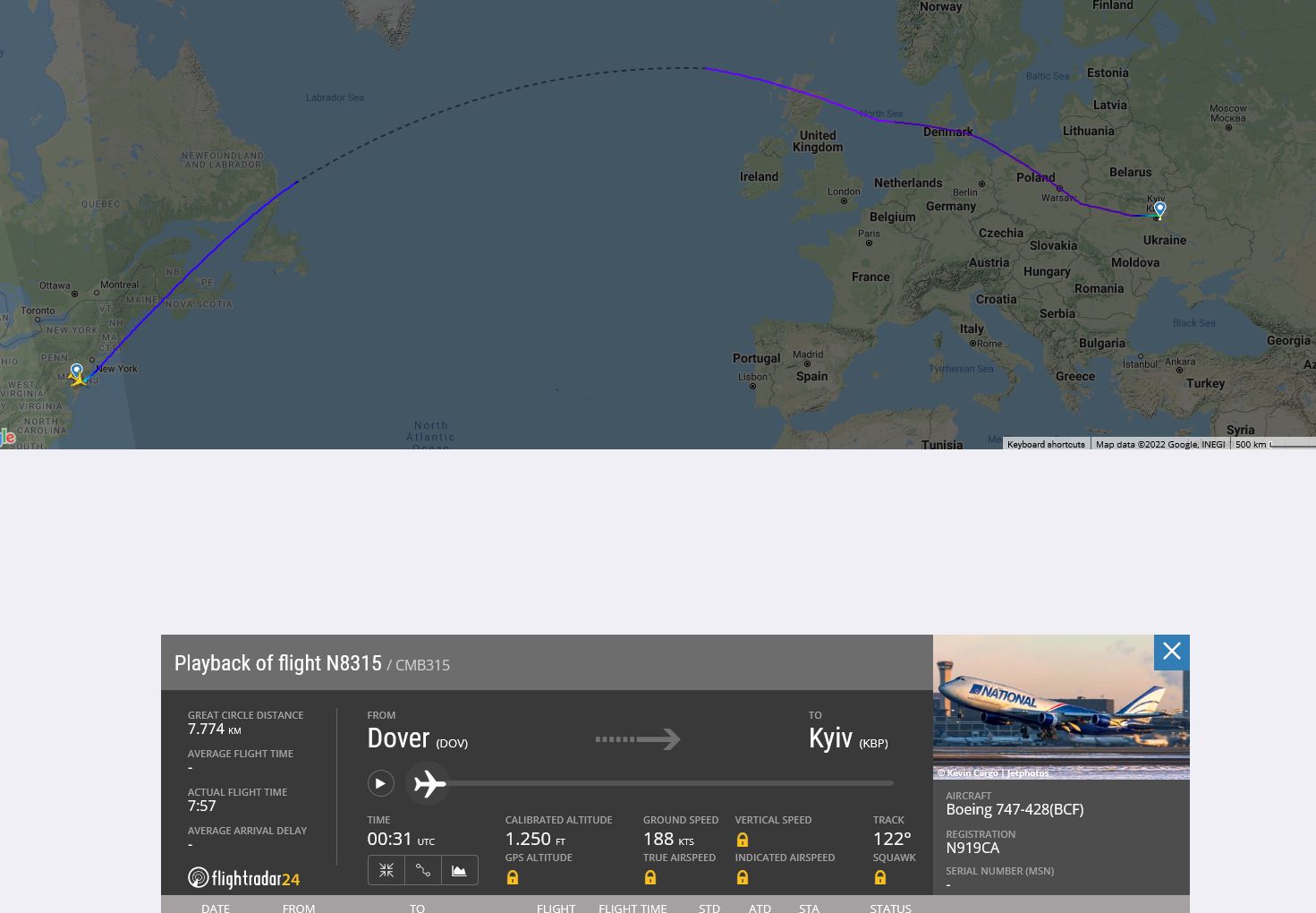Click the N919CA registration text
The width and height of the screenshot is (1316, 913).
point(972,848)
